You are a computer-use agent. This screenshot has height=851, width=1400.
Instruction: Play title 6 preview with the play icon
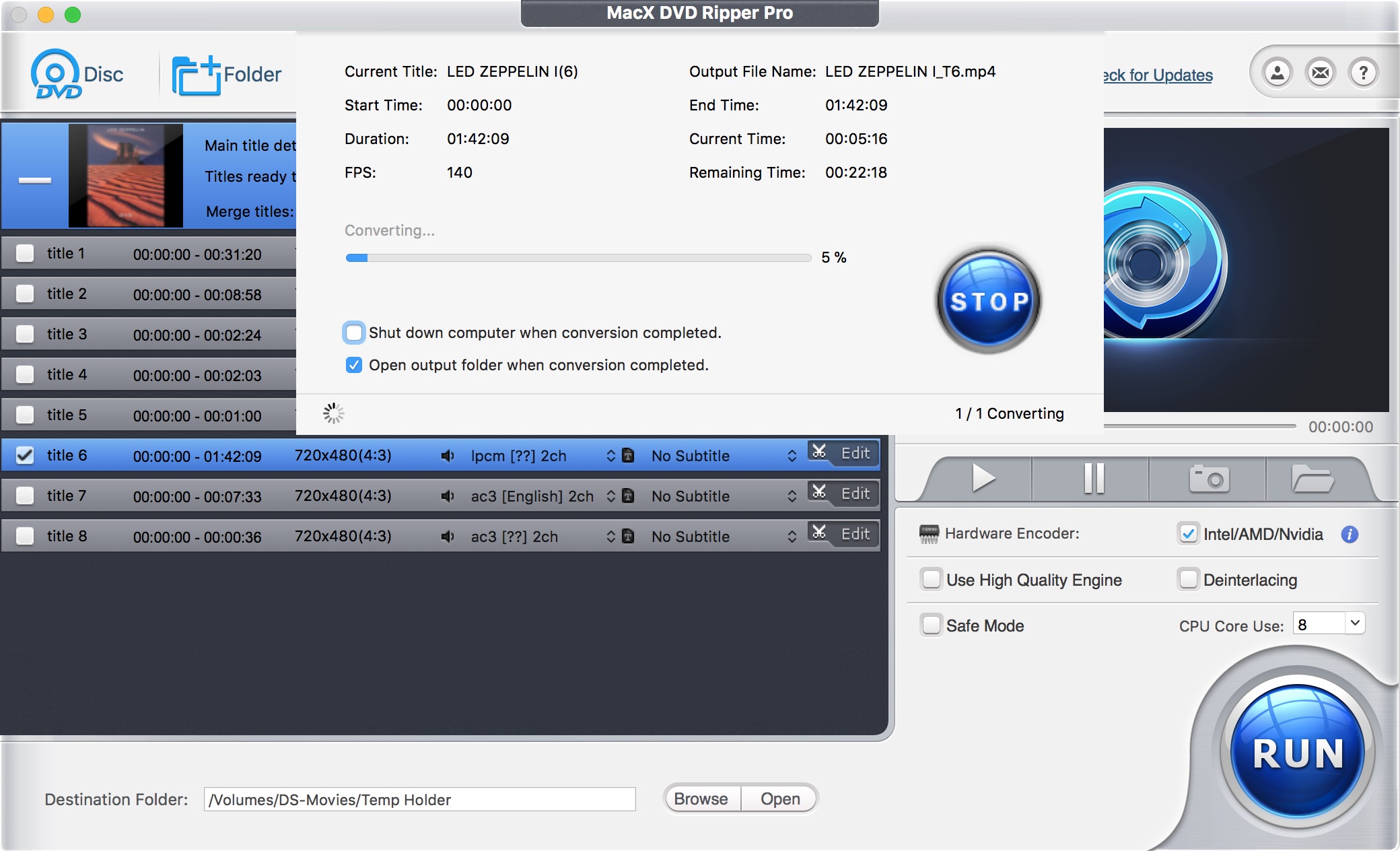click(x=984, y=478)
